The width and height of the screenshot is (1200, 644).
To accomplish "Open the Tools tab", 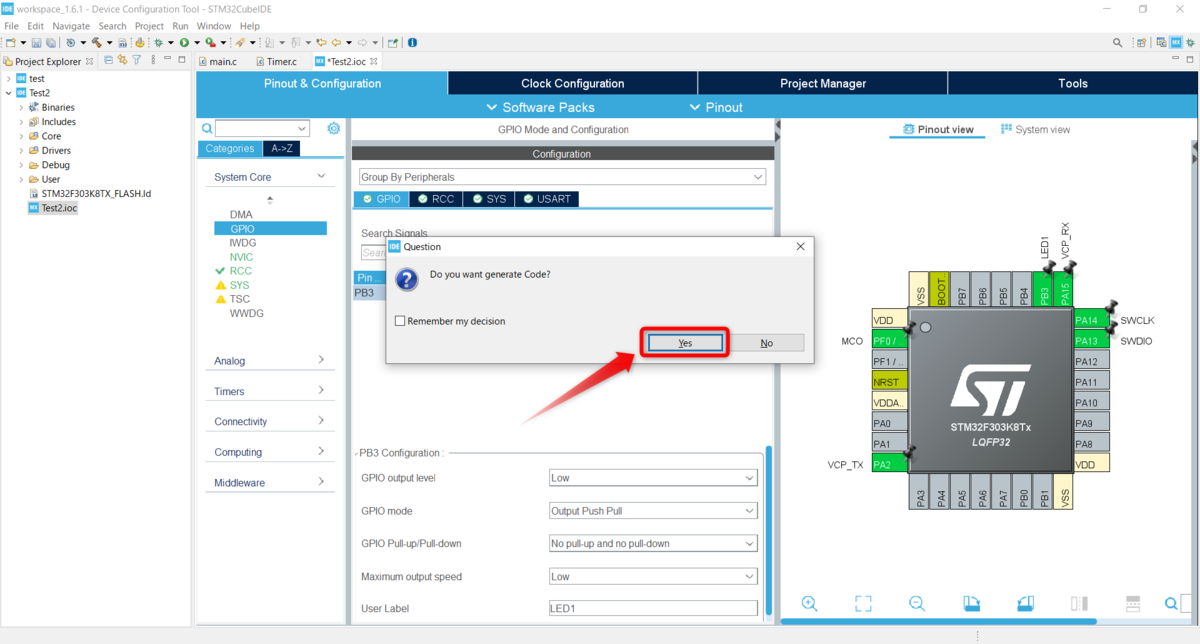I will pos(1073,83).
